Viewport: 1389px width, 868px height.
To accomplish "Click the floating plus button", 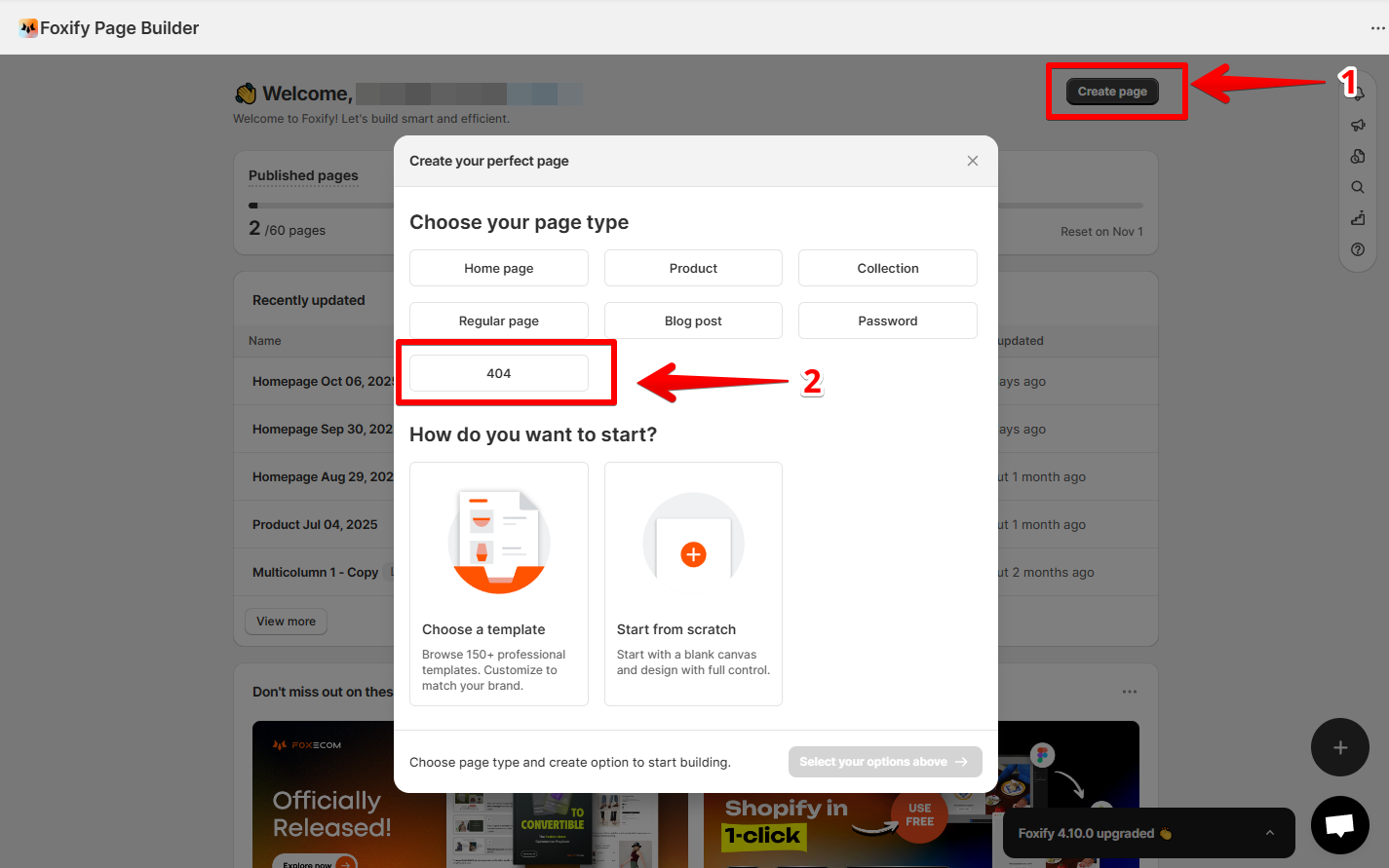I will (1340, 747).
